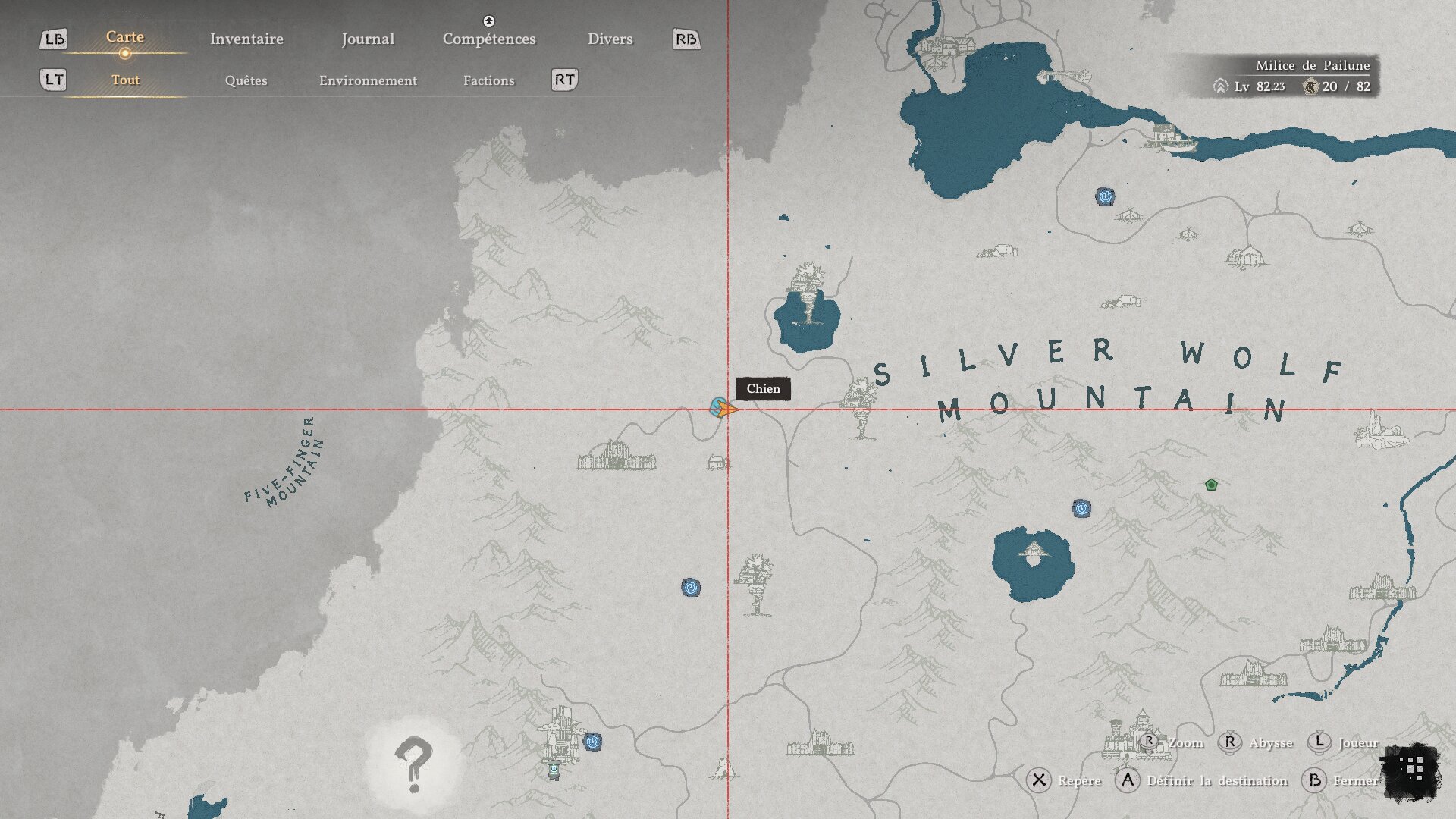
Task: Click the Abysse R stick prompt
Action: (1230, 742)
